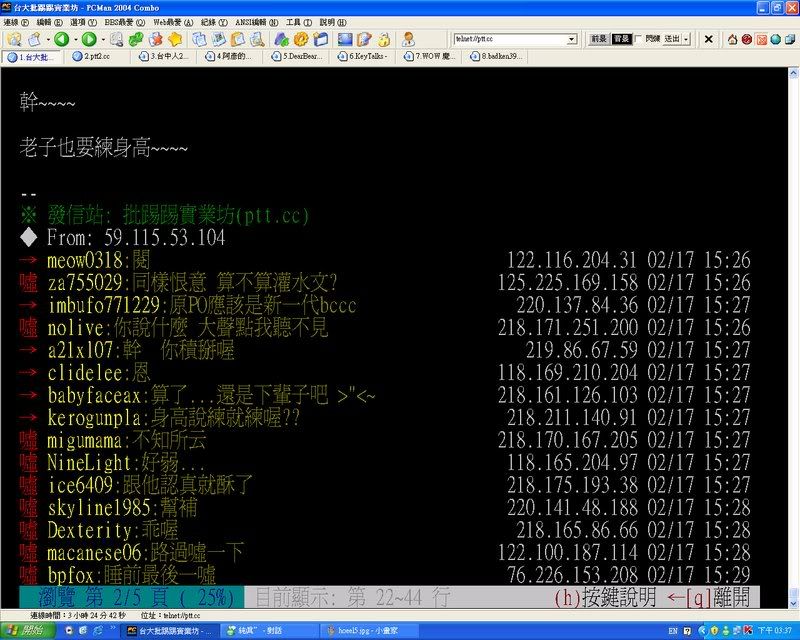Click the green back arrow icon
The height and width of the screenshot is (640, 800).
60,39
